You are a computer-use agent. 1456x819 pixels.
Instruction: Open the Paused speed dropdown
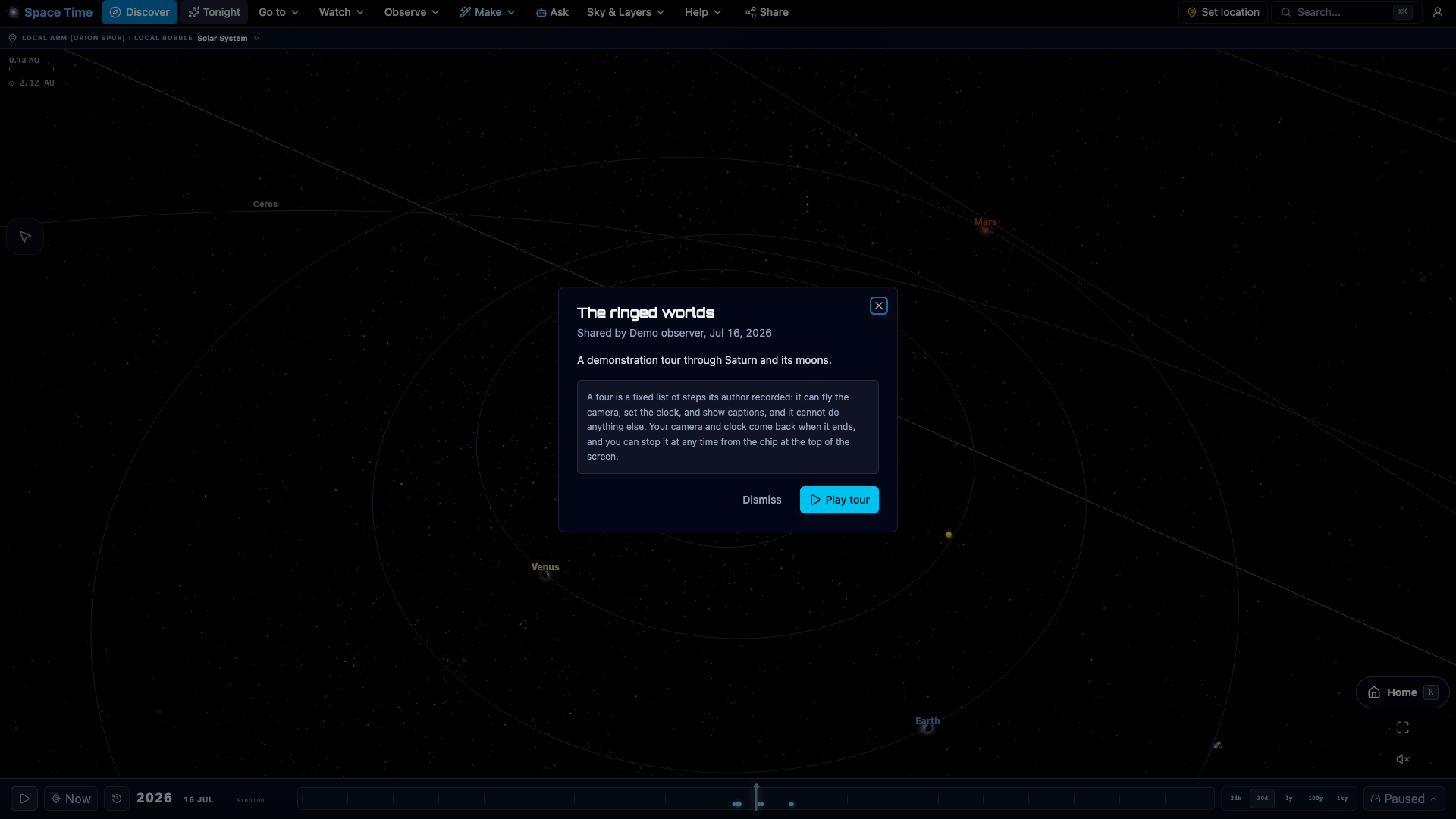(x=1404, y=799)
